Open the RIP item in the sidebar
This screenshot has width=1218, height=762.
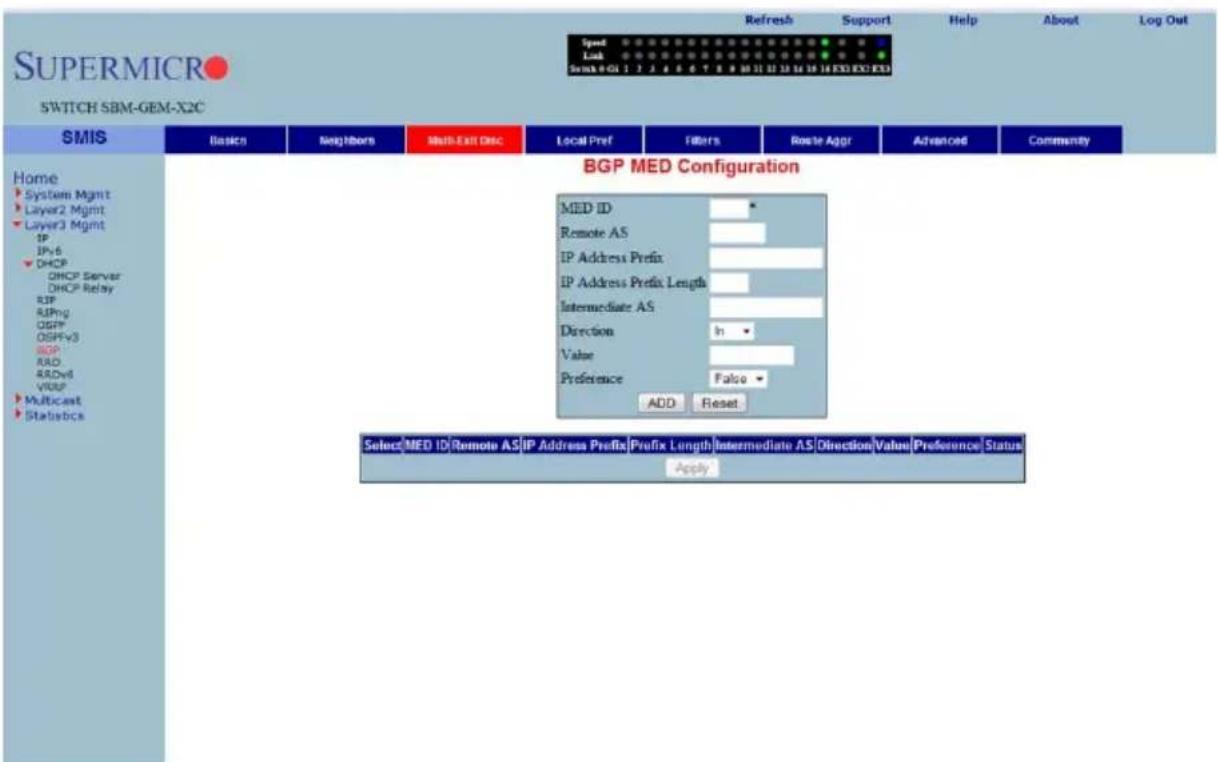tap(44, 299)
